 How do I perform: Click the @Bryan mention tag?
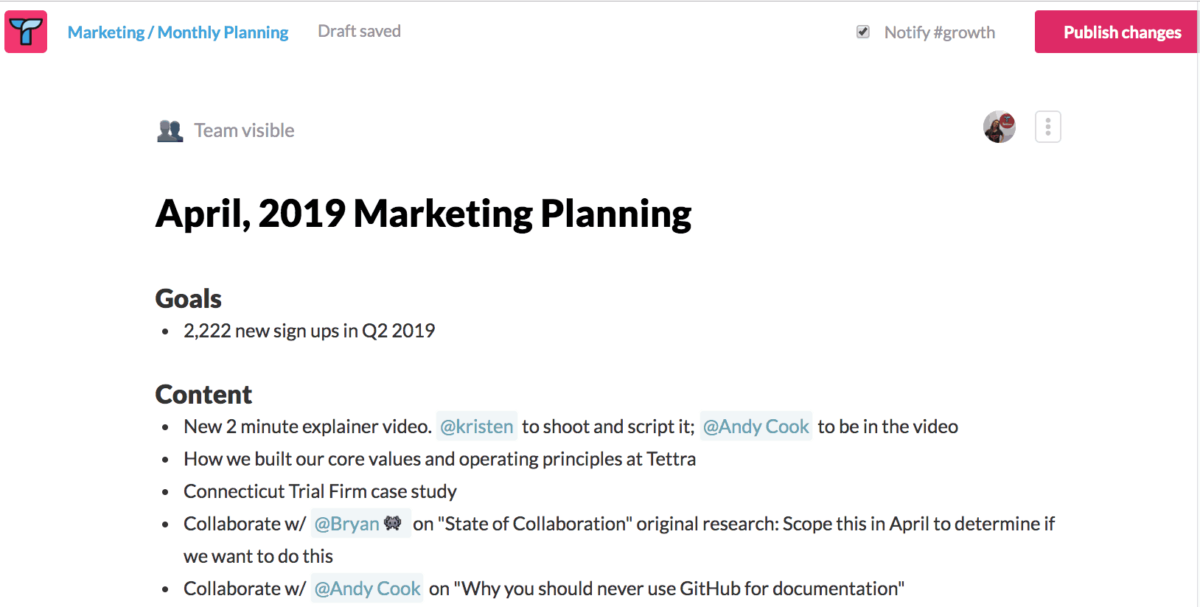[x=347, y=524]
